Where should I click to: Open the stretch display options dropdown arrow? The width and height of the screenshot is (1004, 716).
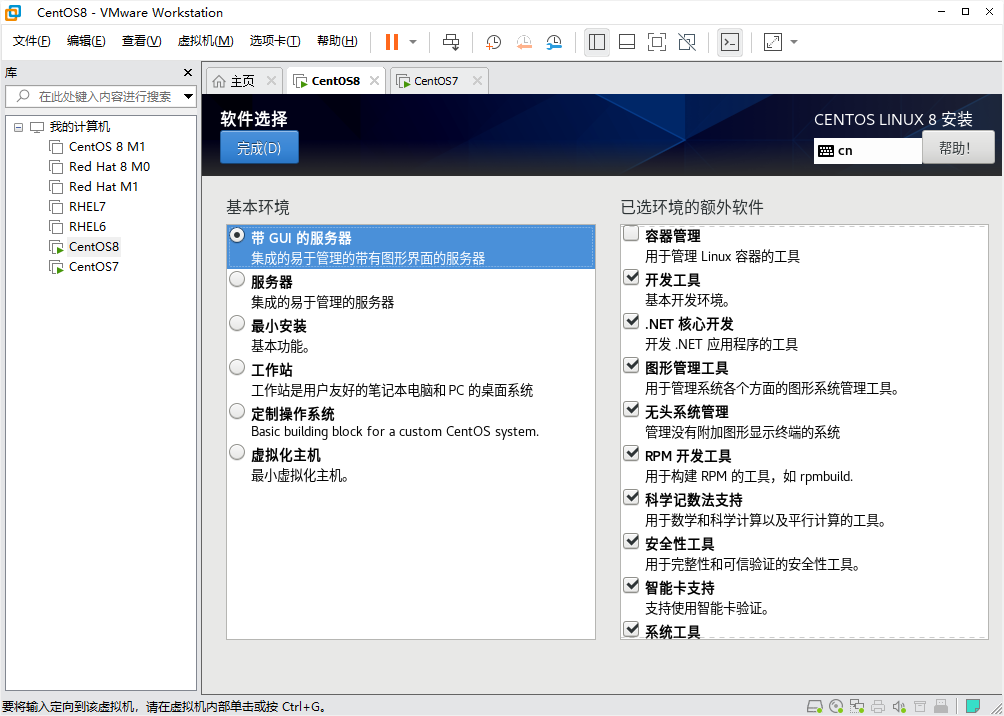794,42
